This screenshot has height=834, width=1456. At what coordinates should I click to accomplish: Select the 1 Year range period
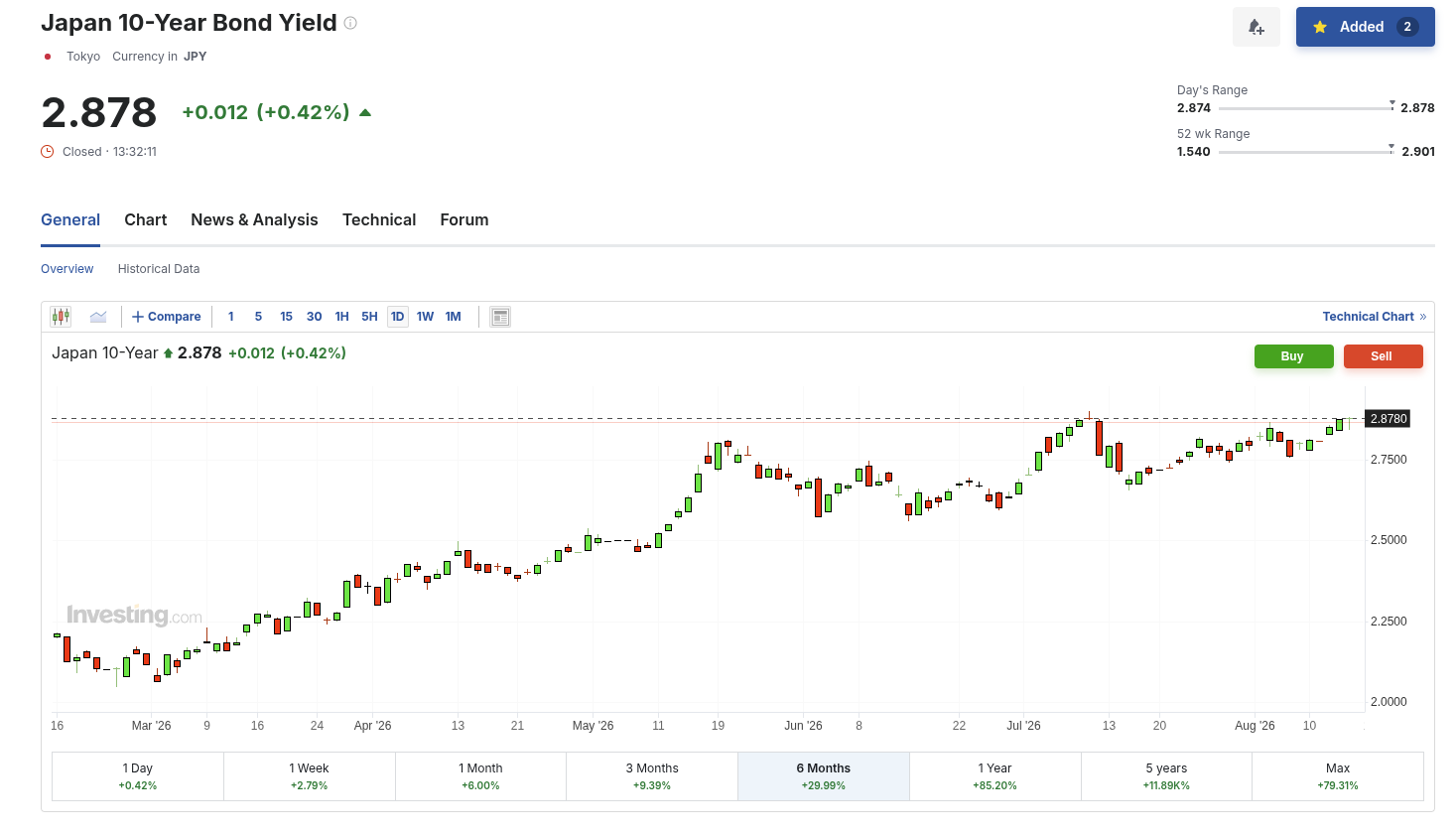pos(994,776)
